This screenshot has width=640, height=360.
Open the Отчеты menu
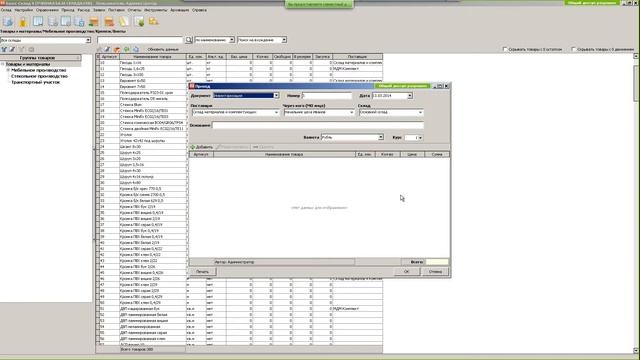click(x=134, y=10)
